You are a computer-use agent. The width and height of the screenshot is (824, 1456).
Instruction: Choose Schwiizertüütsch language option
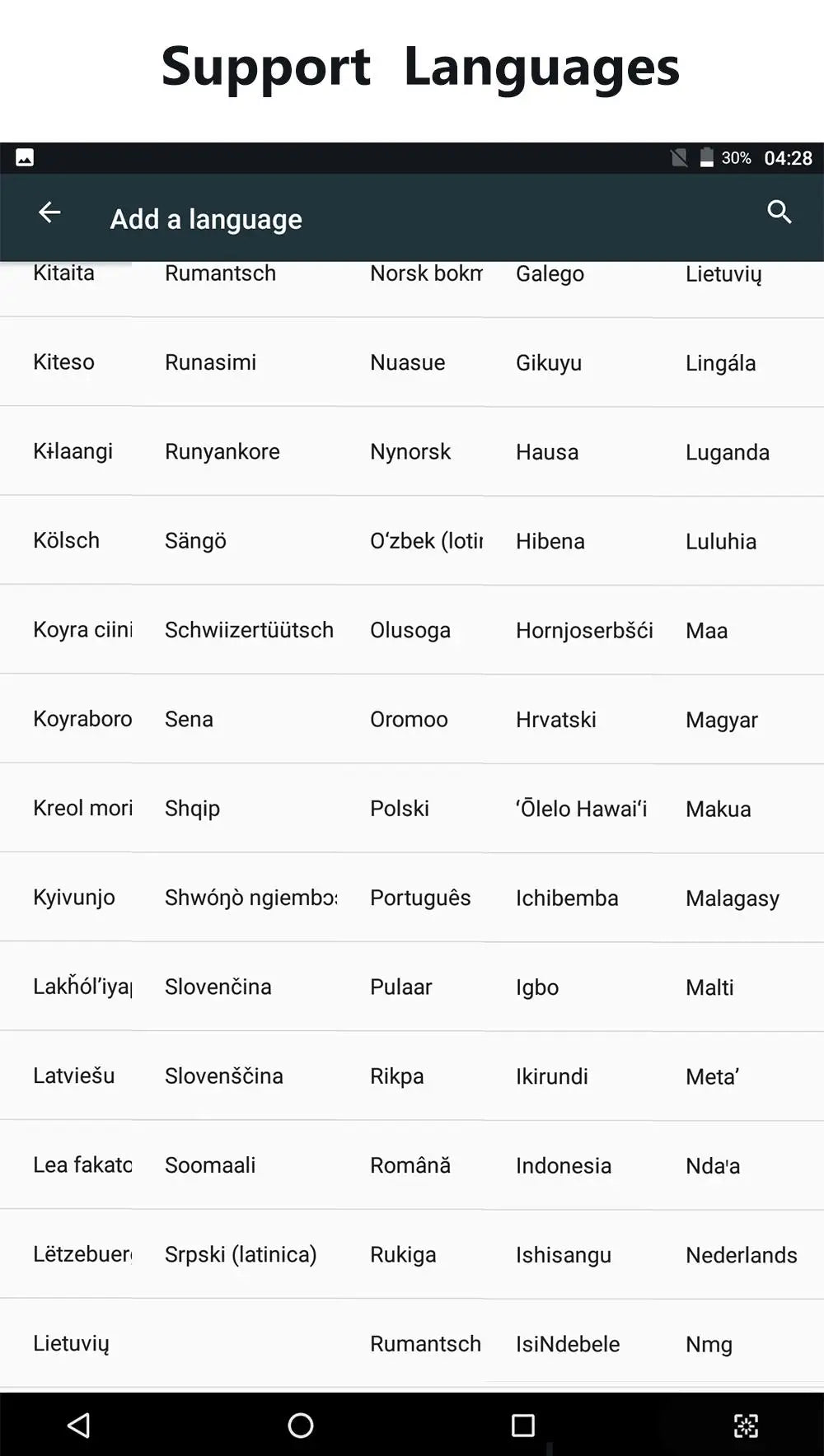(249, 630)
